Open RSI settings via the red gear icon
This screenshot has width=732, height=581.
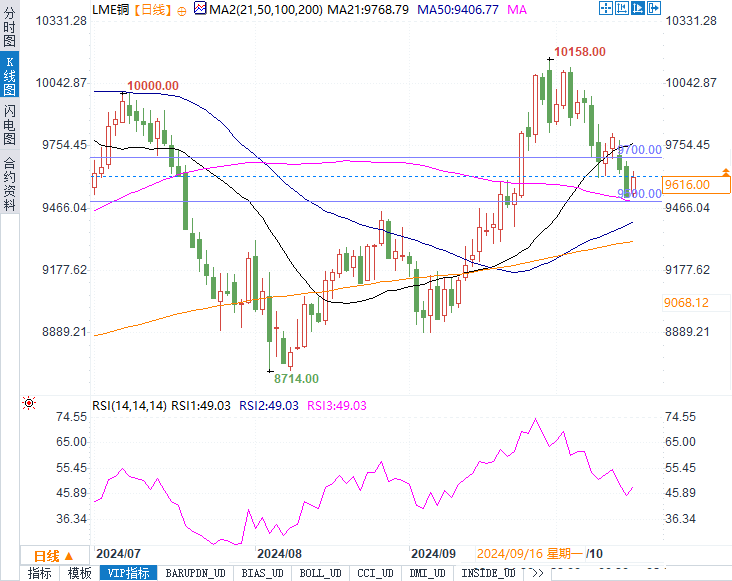point(29,403)
